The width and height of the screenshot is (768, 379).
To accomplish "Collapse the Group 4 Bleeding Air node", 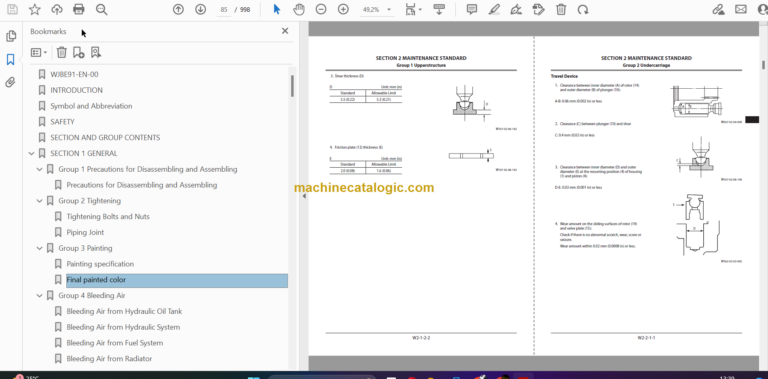I will [x=40, y=296].
